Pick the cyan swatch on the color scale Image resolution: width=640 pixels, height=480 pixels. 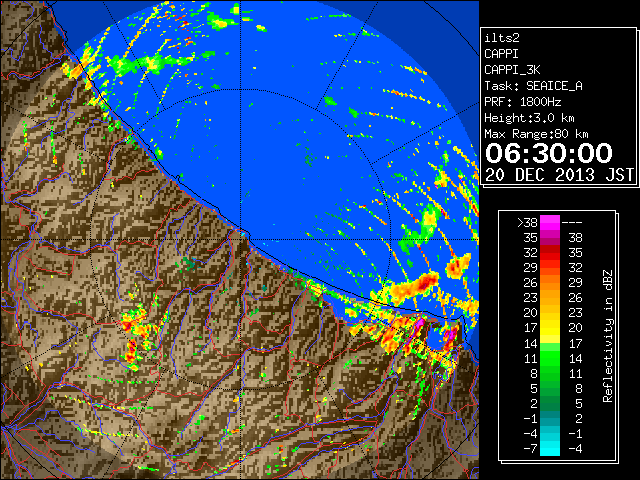click(550, 448)
